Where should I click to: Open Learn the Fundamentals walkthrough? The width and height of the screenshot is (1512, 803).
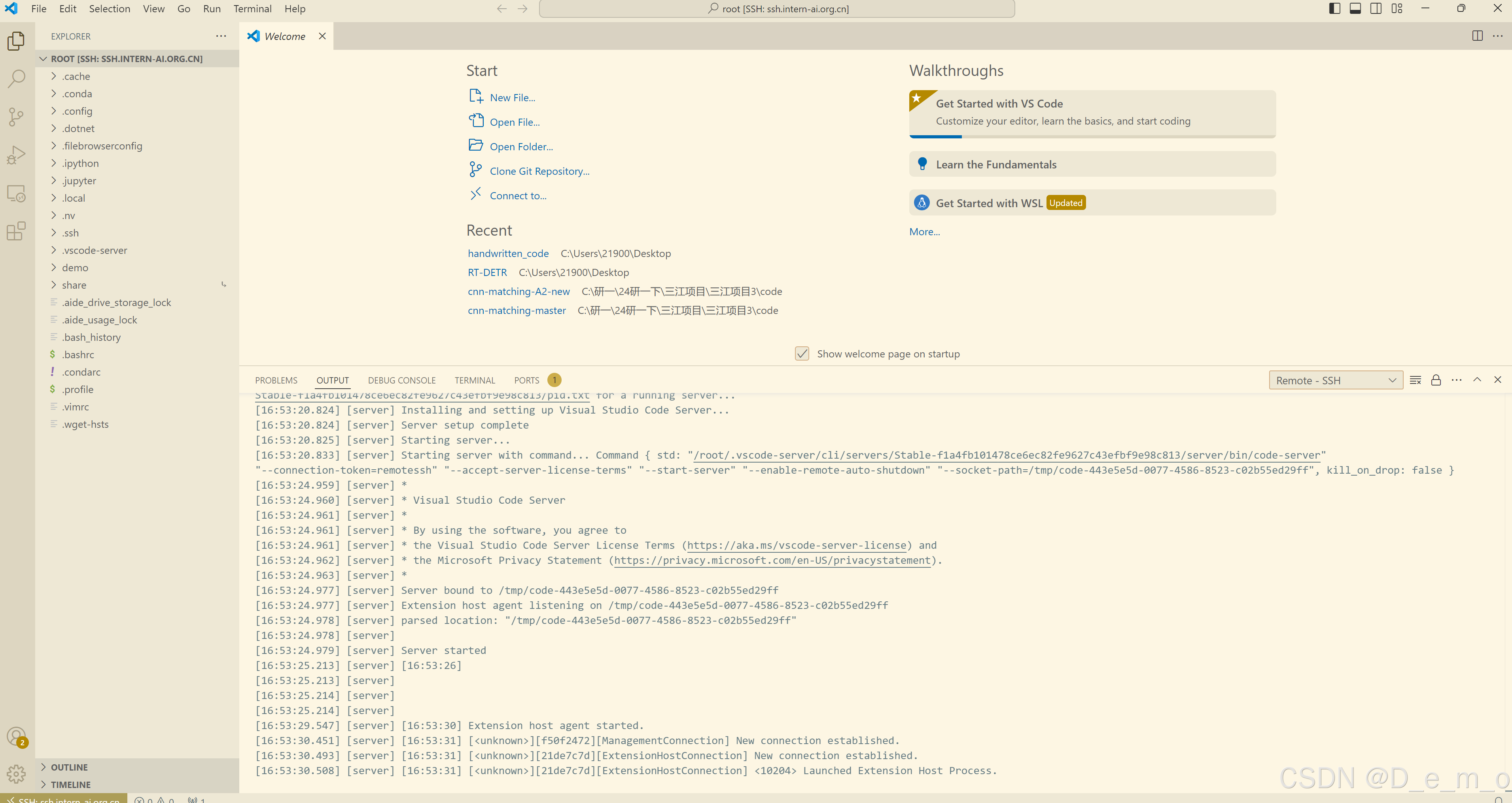[x=1092, y=164]
